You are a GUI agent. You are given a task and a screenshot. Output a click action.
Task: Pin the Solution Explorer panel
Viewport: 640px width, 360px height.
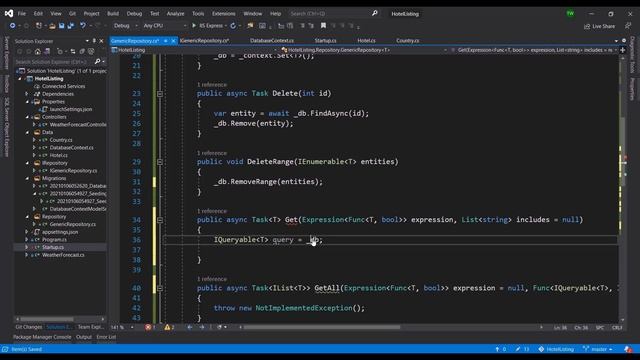[94, 41]
